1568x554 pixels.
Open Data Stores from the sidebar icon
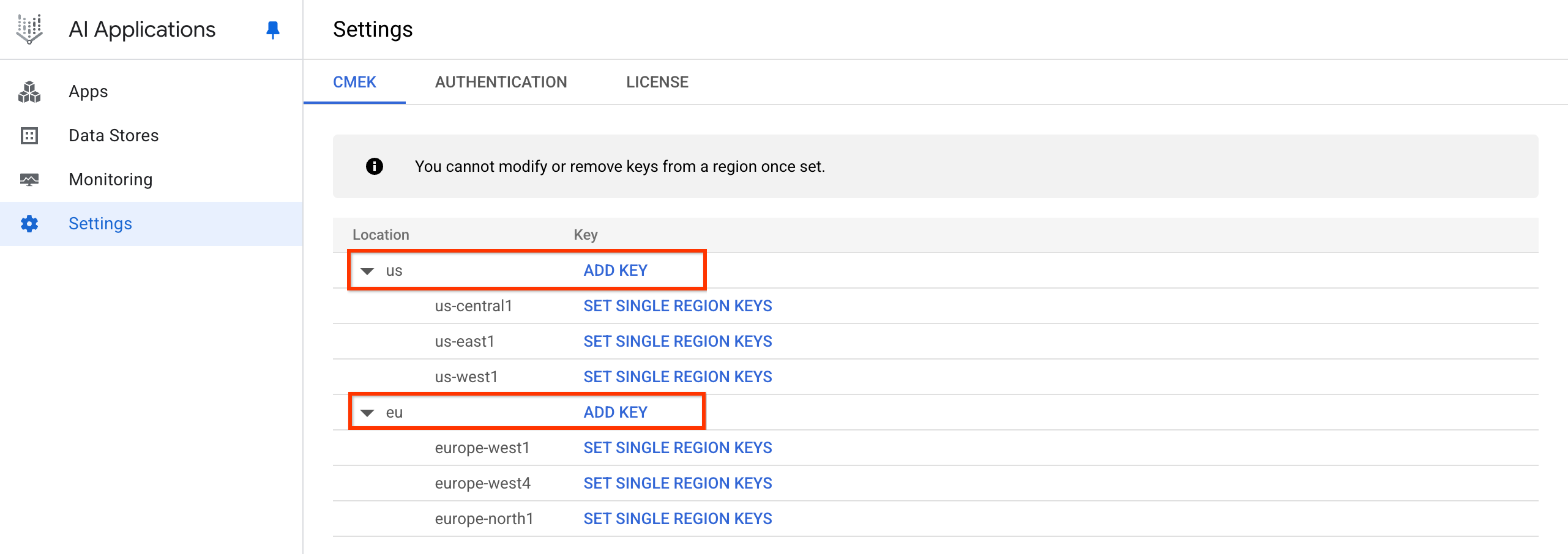pyautogui.click(x=29, y=135)
